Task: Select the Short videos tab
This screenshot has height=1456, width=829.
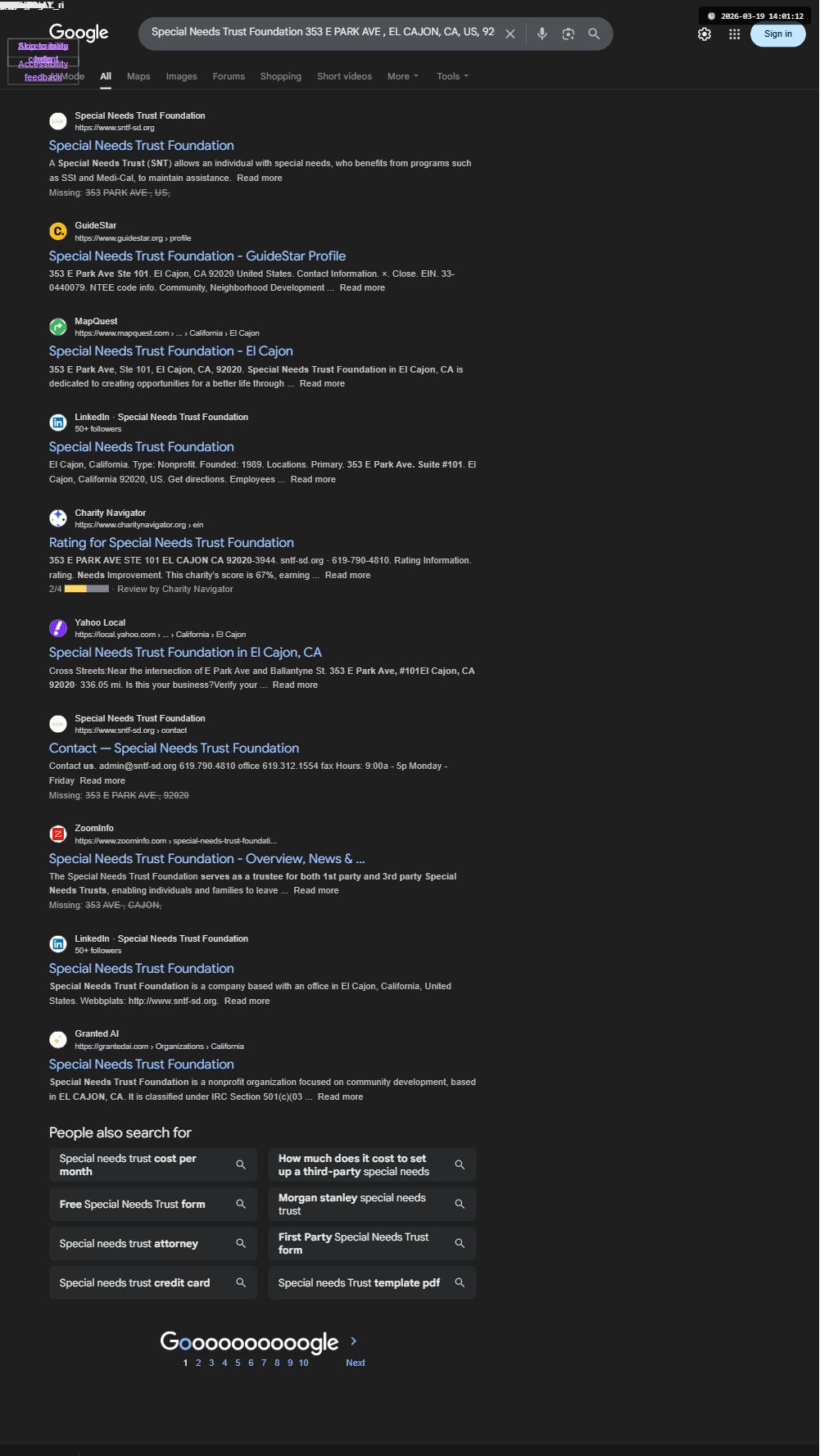Action: pyautogui.click(x=344, y=76)
